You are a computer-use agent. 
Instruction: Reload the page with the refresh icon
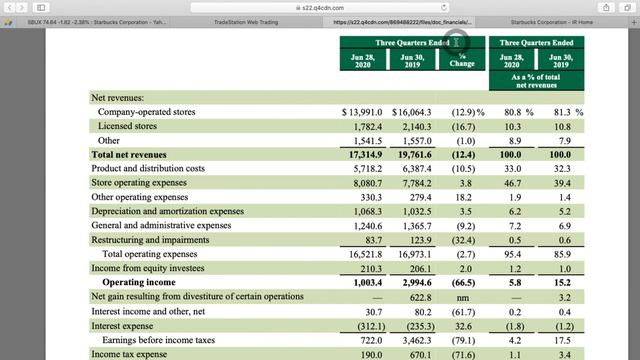[444, 7]
